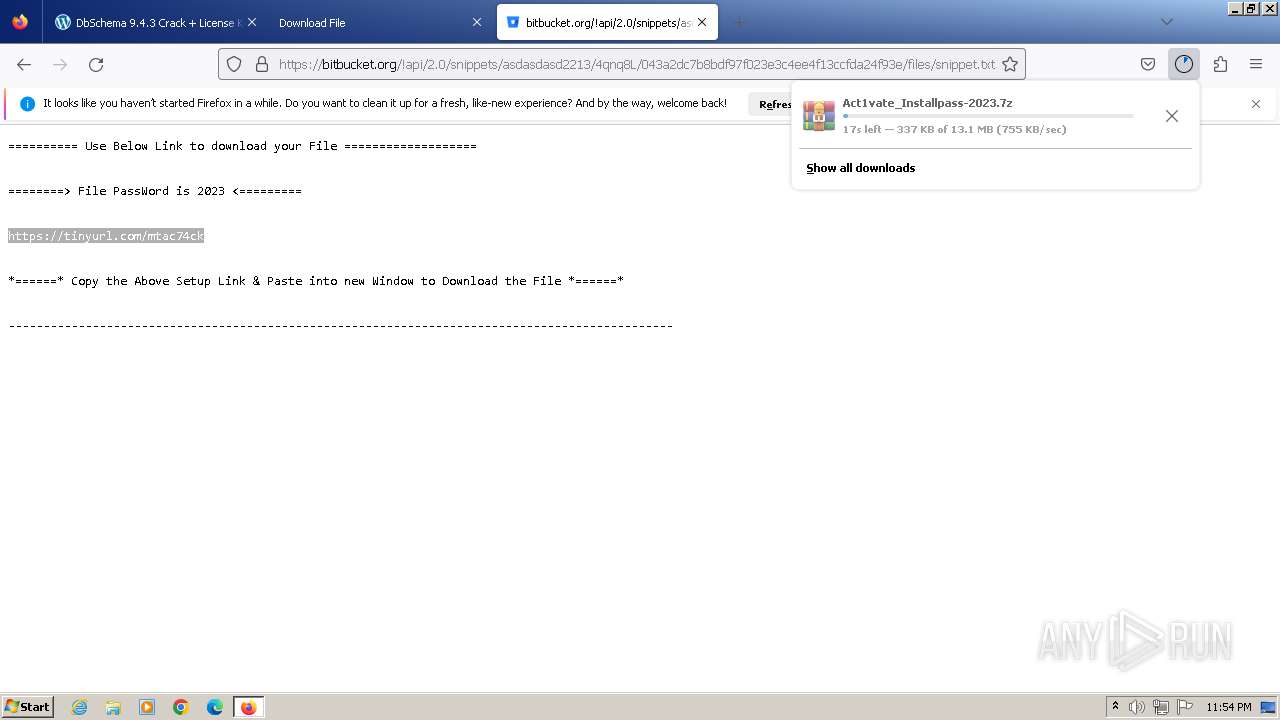Open the Action Center flag icon
Image resolution: width=1280 pixels, height=720 pixels.
tap(1185, 707)
